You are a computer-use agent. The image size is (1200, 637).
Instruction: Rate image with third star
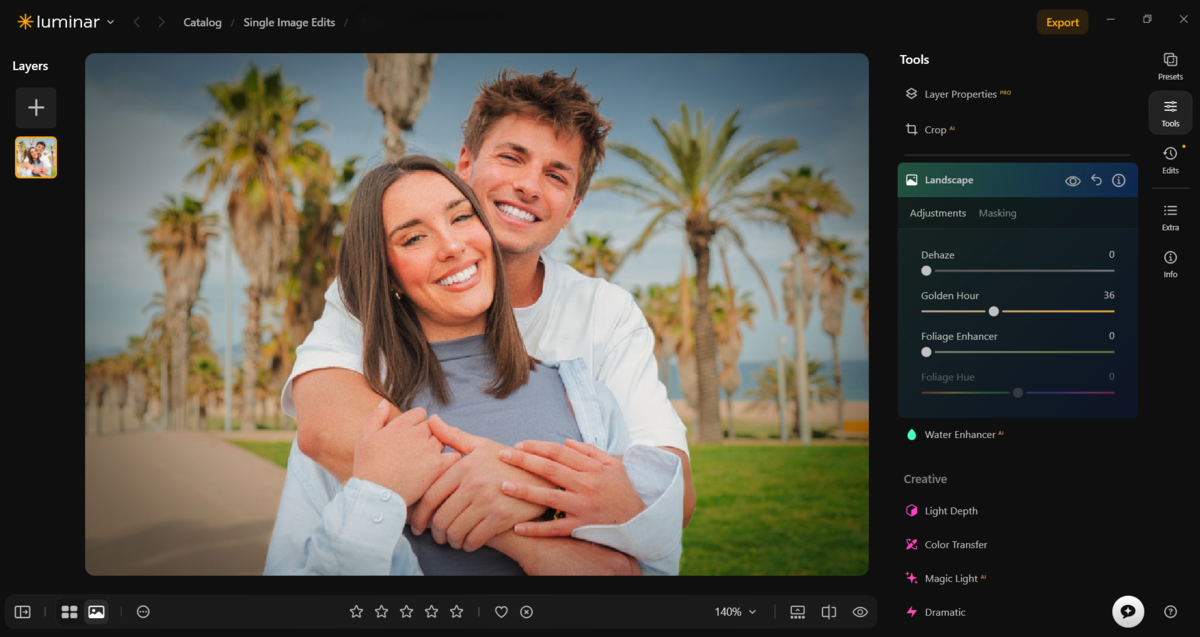point(406,612)
